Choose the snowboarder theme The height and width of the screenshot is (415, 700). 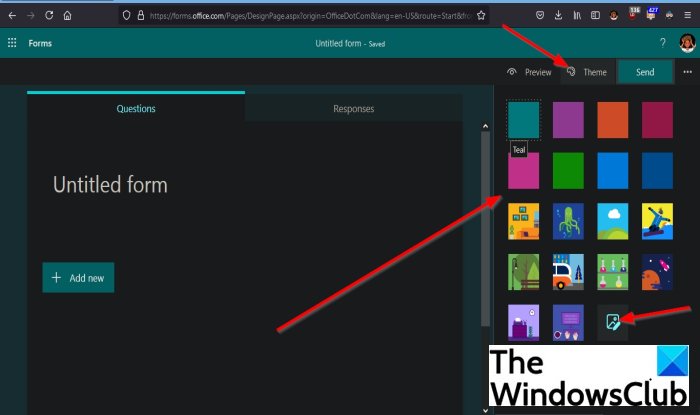pyautogui.click(x=657, y=221)
